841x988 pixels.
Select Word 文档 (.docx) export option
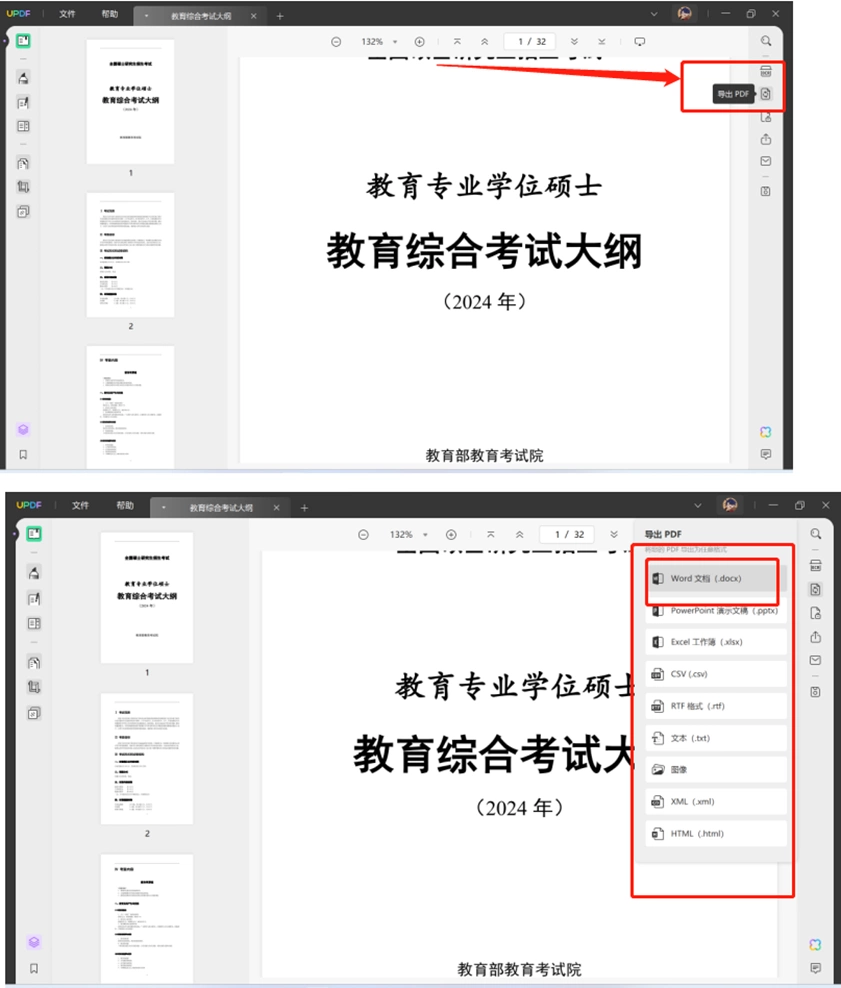tap(712, 578)
